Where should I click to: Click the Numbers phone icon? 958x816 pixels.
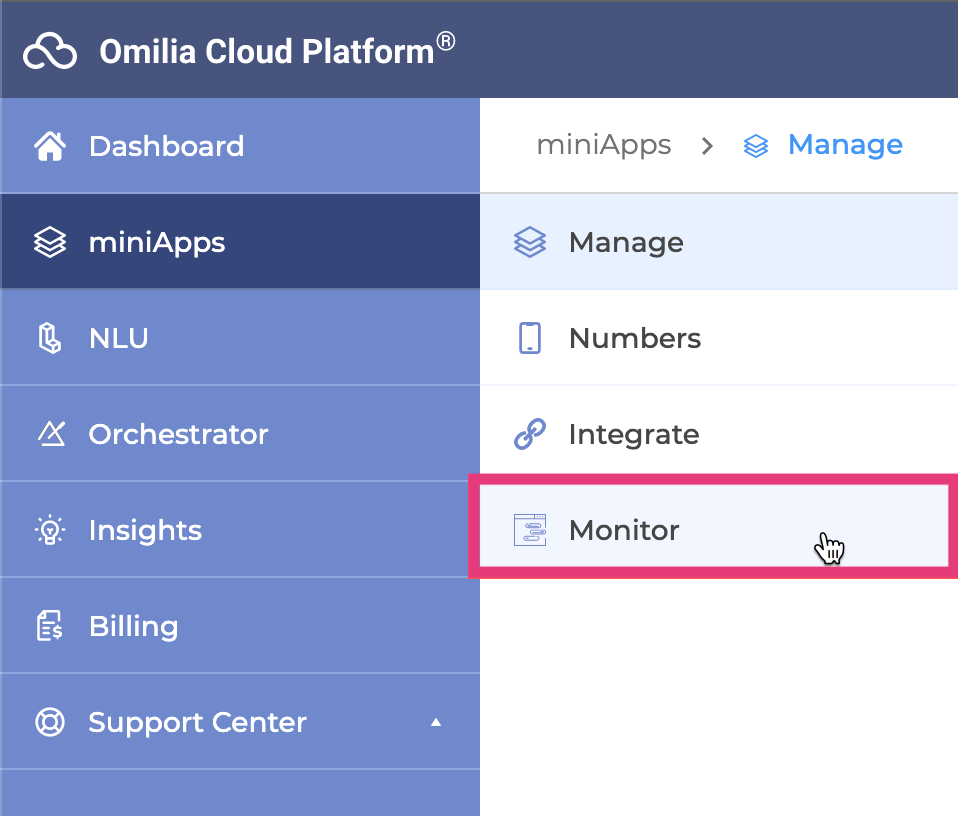(x=530, y=338)
